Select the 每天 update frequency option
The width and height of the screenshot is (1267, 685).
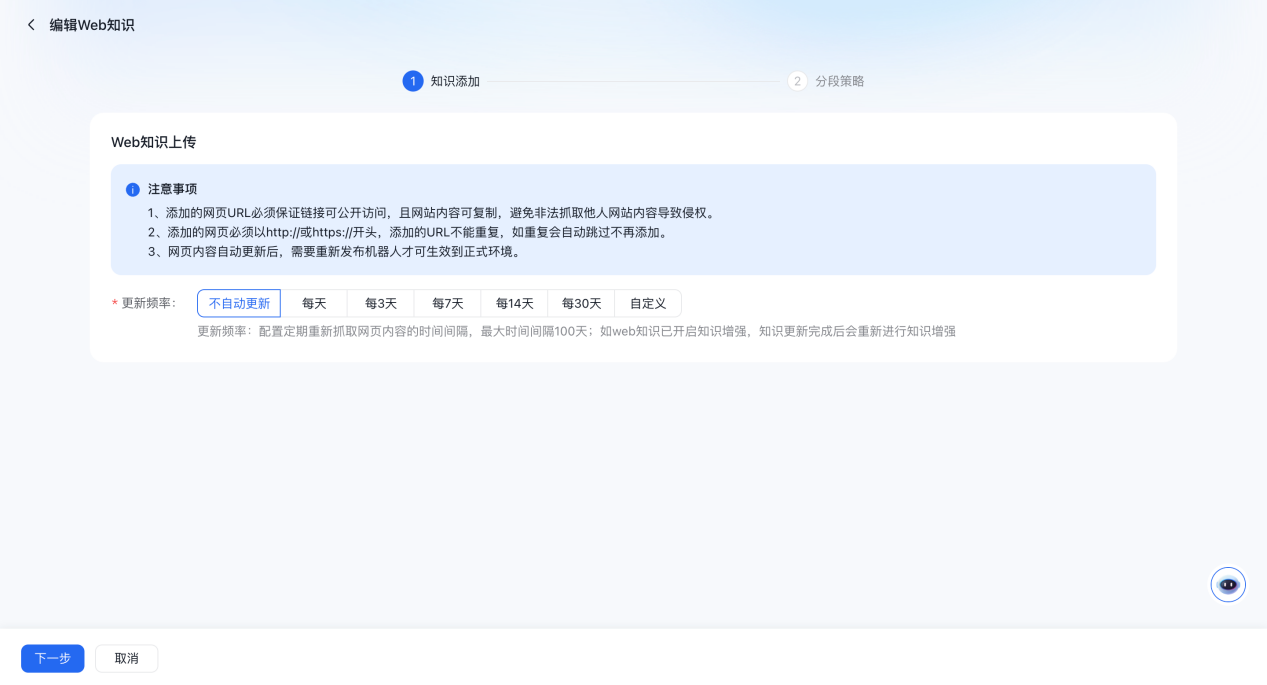coord(314,303)
